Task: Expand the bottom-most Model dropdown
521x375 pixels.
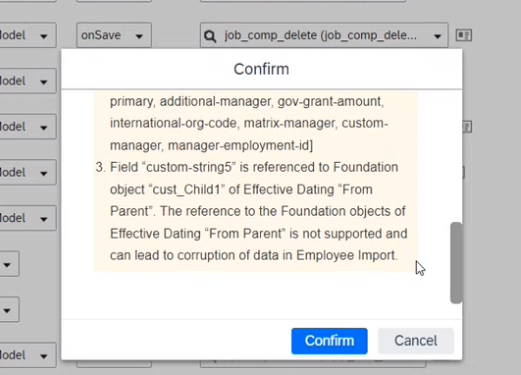Action: 27,355
